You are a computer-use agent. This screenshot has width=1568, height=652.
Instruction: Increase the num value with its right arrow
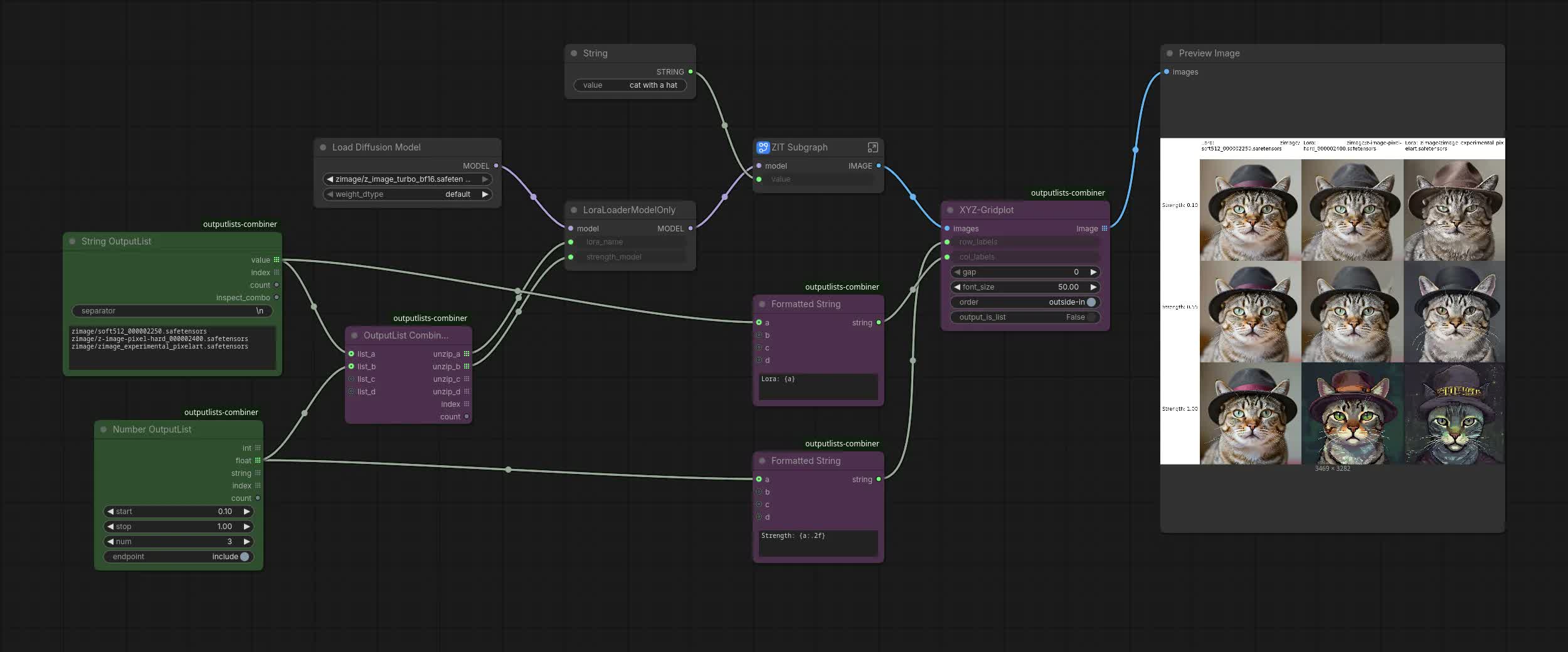(x=246, y=542)
